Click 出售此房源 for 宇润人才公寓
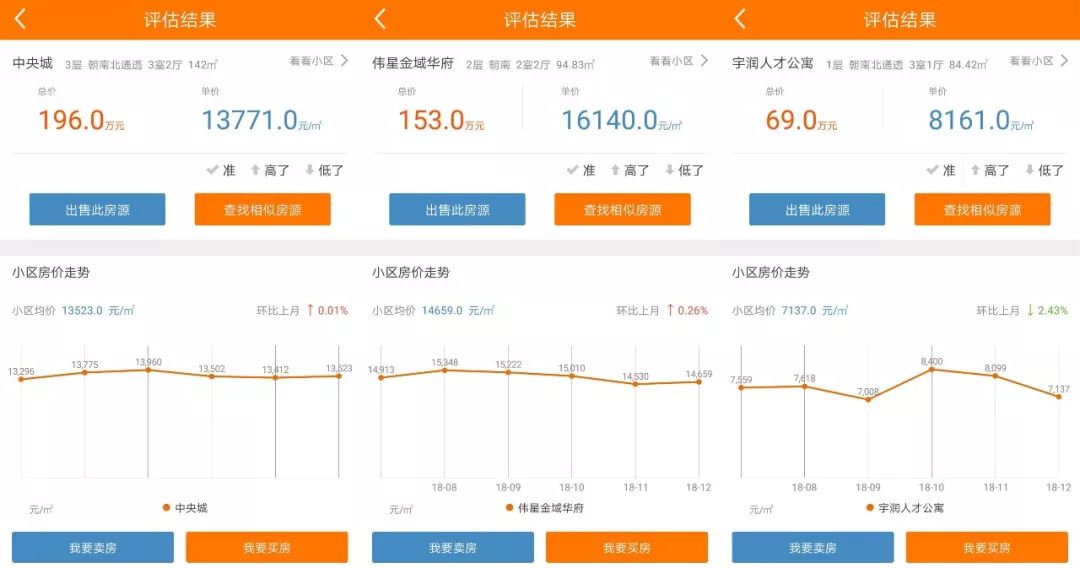 [x=817, y=209]
